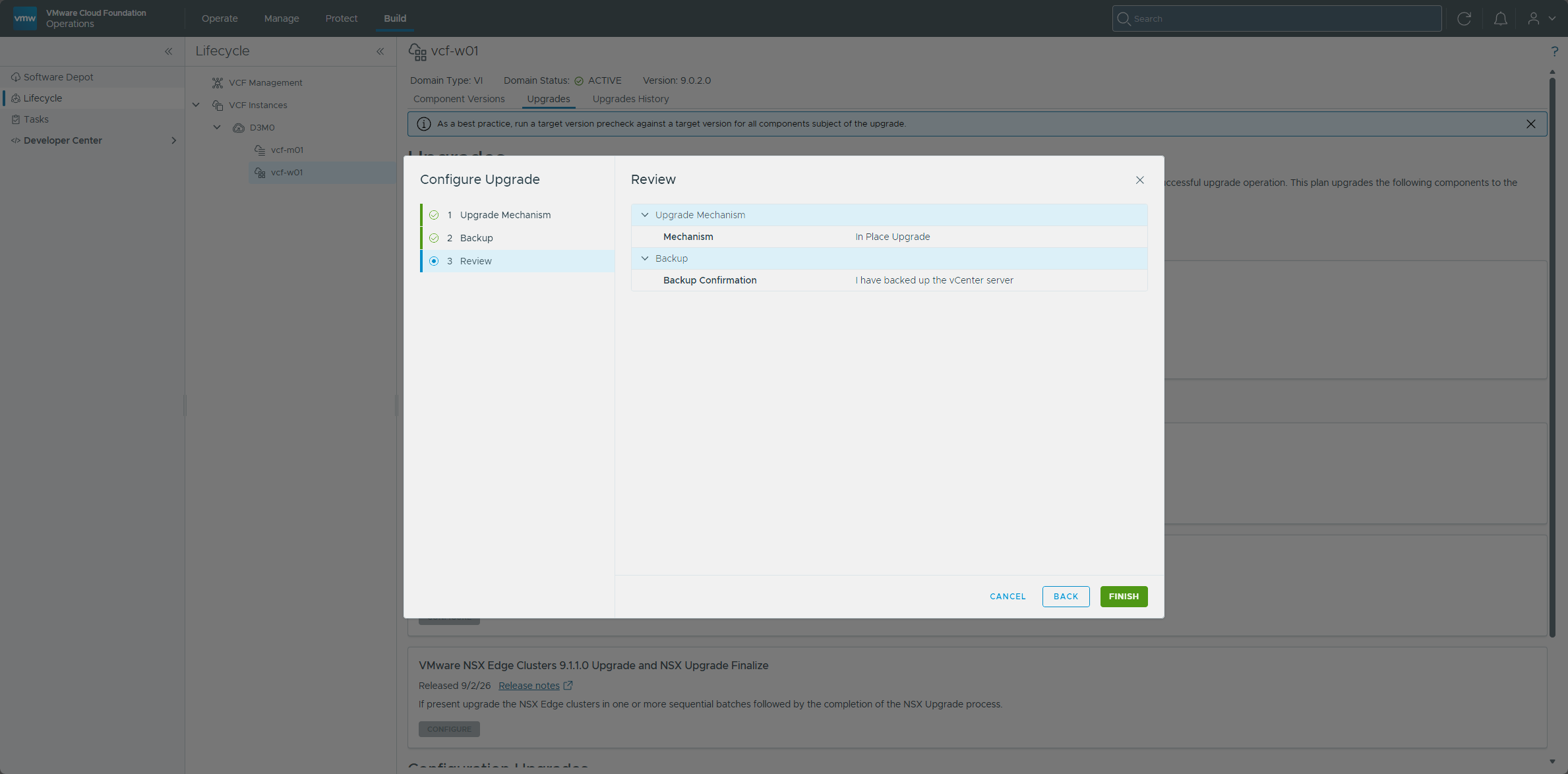Collapse the left navigation sidebar chevrons

tap(168, 51)
